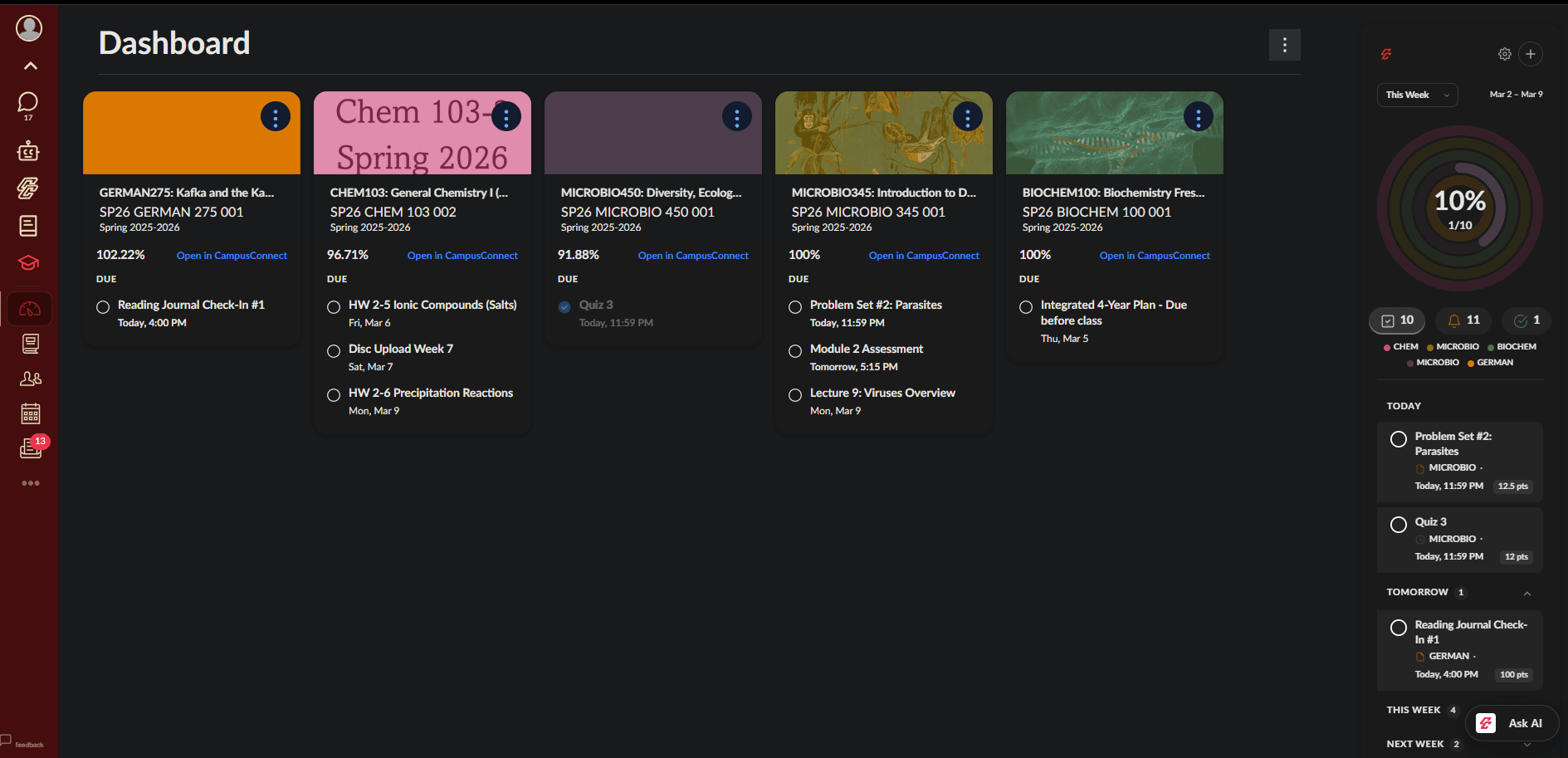Click the plus button to add task
The height and width of the screenshot is (758, 1568).
(1531, 54)
